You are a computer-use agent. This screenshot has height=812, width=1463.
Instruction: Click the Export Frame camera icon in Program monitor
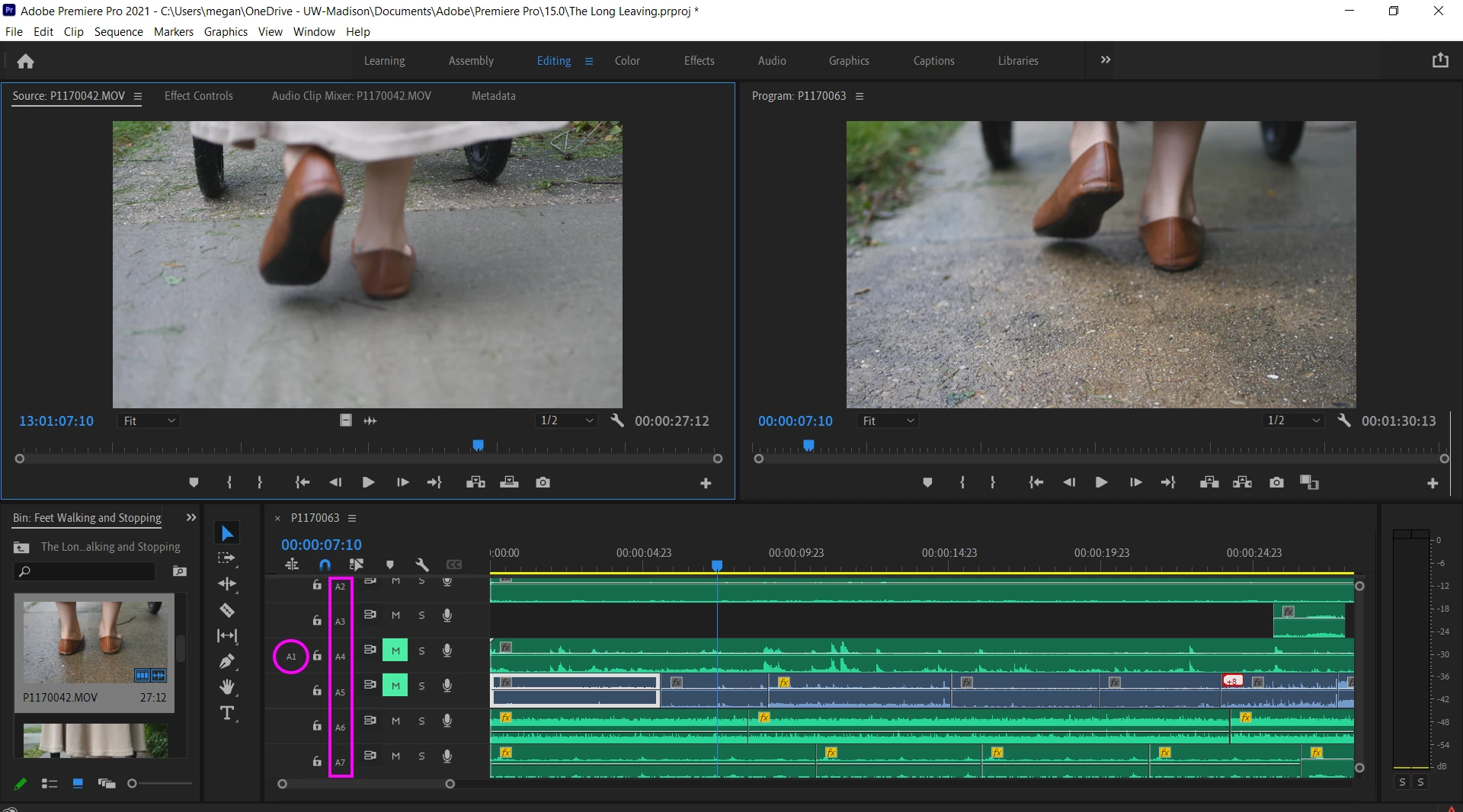pyautogui.click(x=1276, y=482)
